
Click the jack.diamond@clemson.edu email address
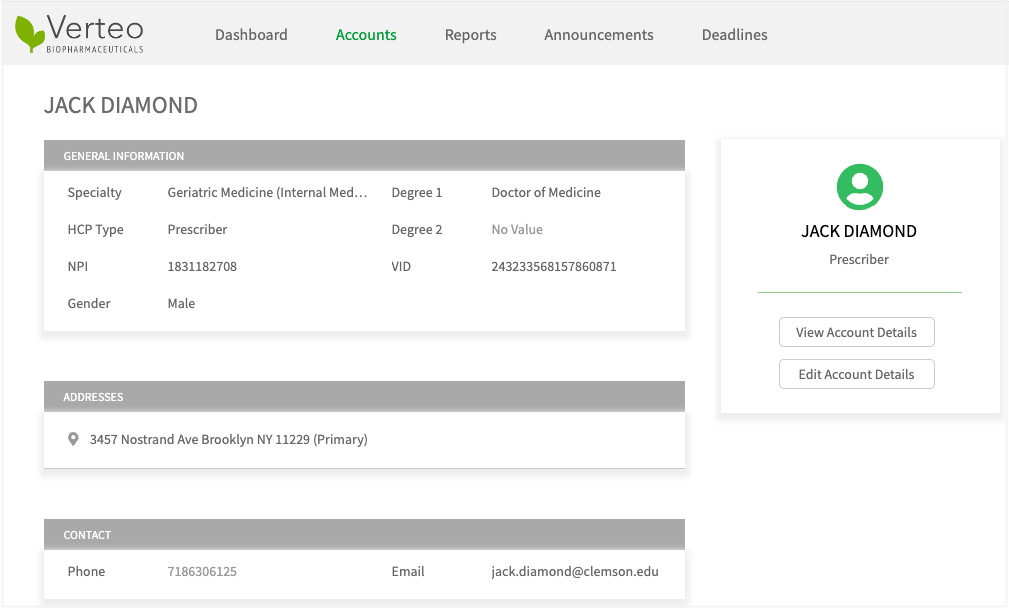(574, 572)
